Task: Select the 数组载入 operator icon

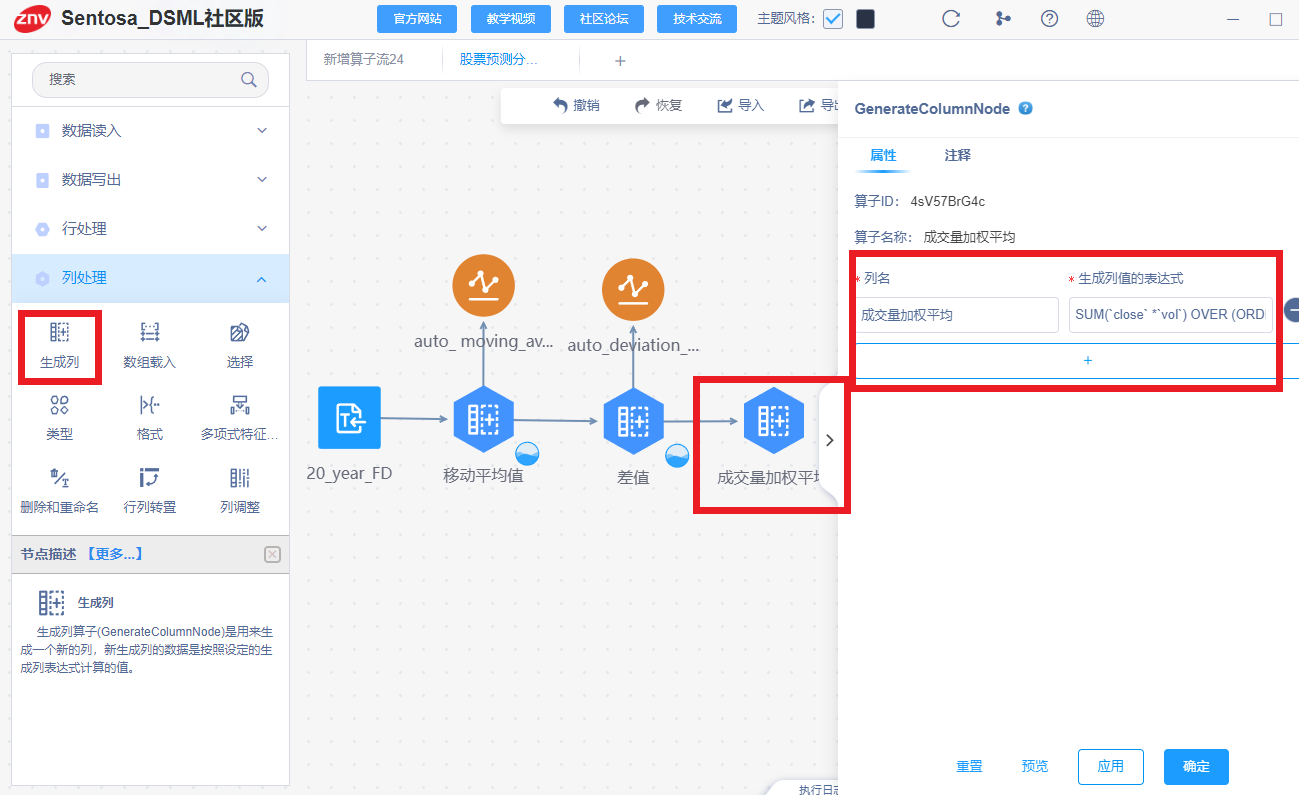Action: tap(150, 333)
